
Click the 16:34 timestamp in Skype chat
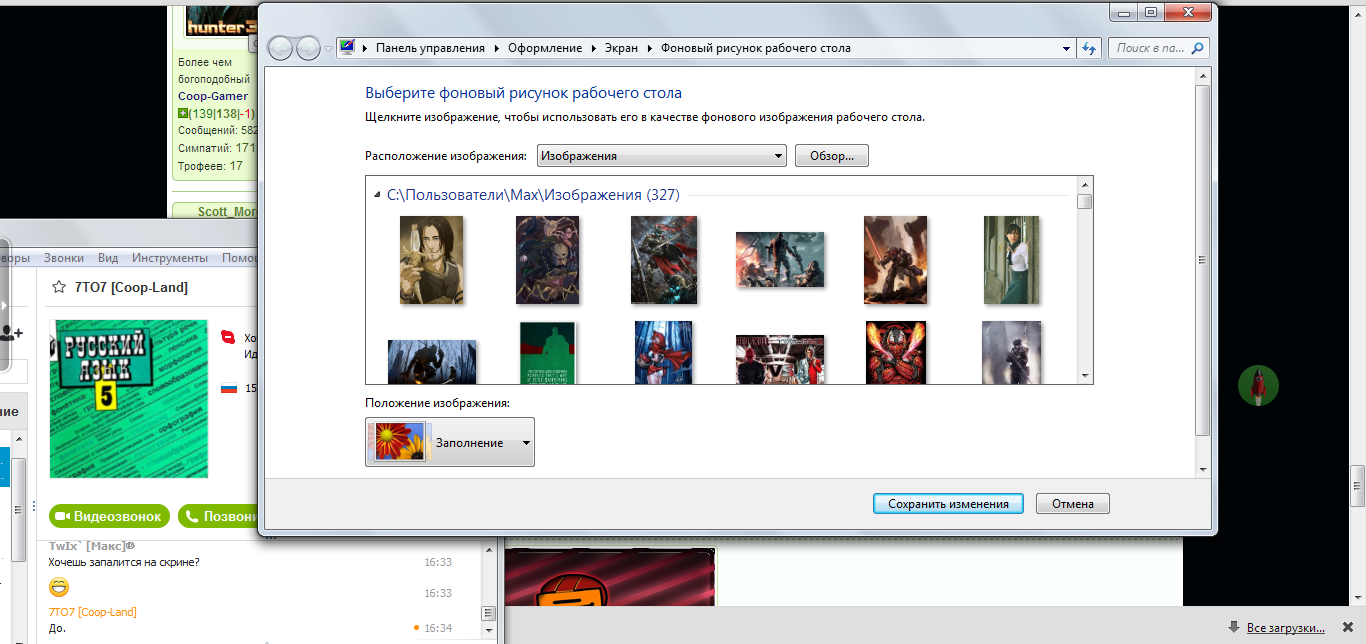(x=438, y=628)
